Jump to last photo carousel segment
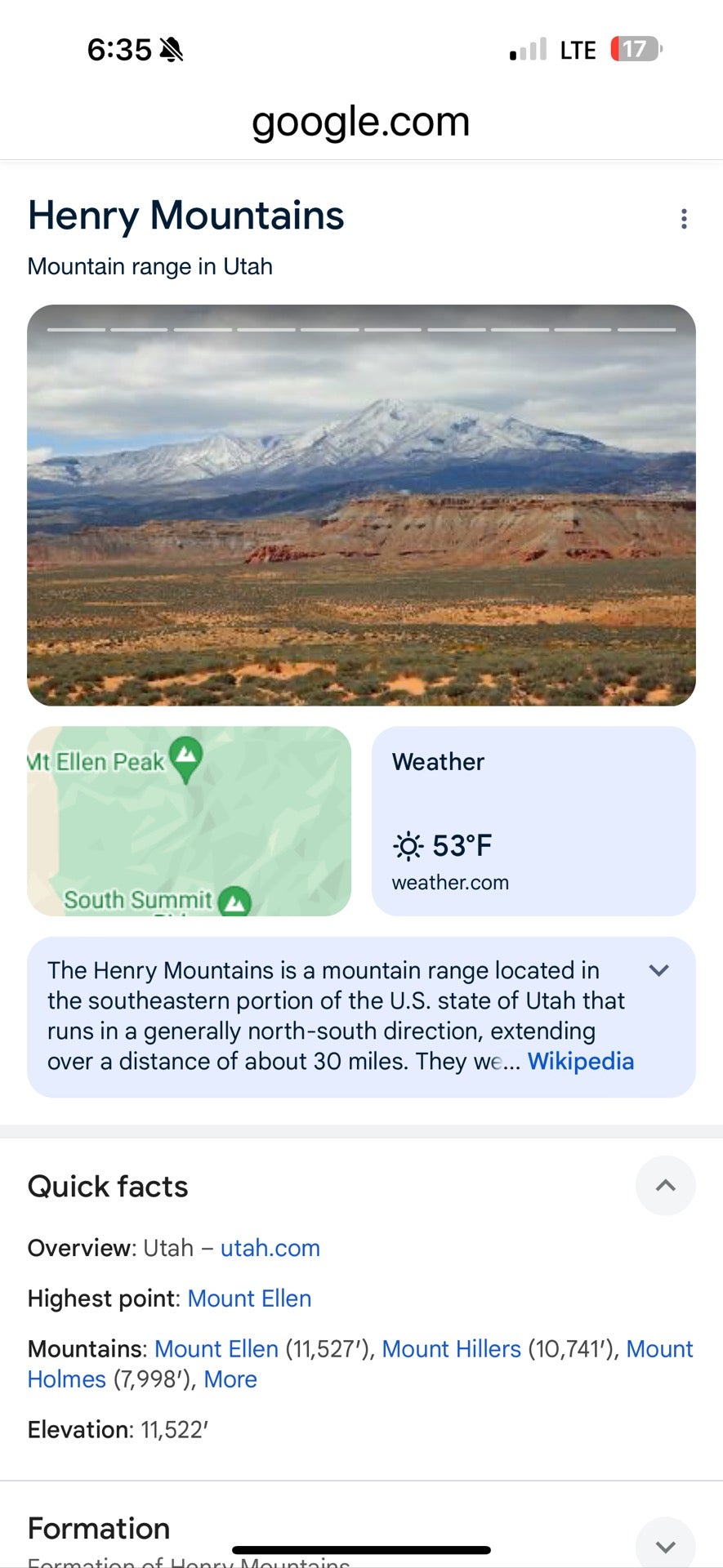 click(646, 330)
